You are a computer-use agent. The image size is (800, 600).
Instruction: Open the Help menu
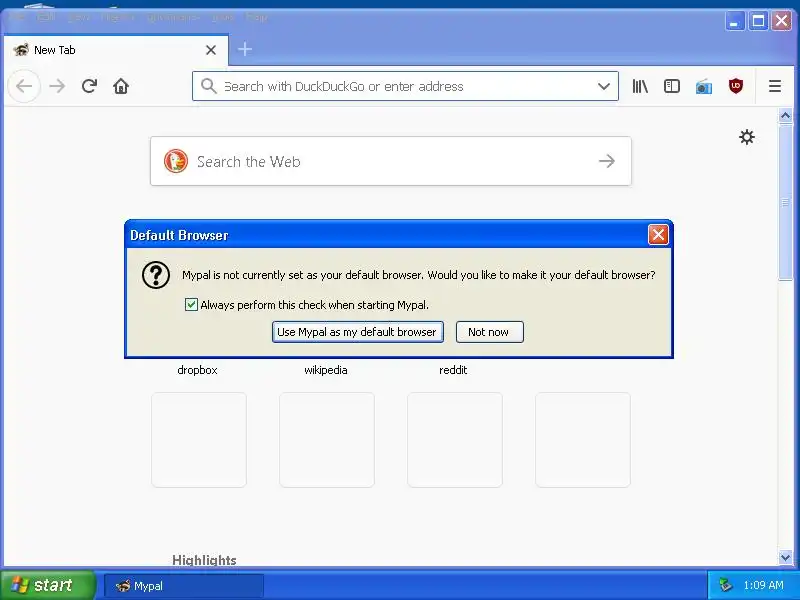pos(256,17)
